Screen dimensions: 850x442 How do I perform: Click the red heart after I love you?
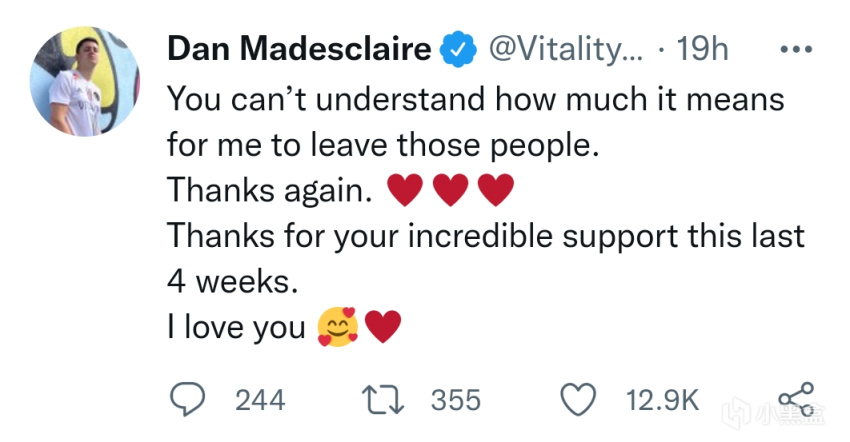[383, 327]
